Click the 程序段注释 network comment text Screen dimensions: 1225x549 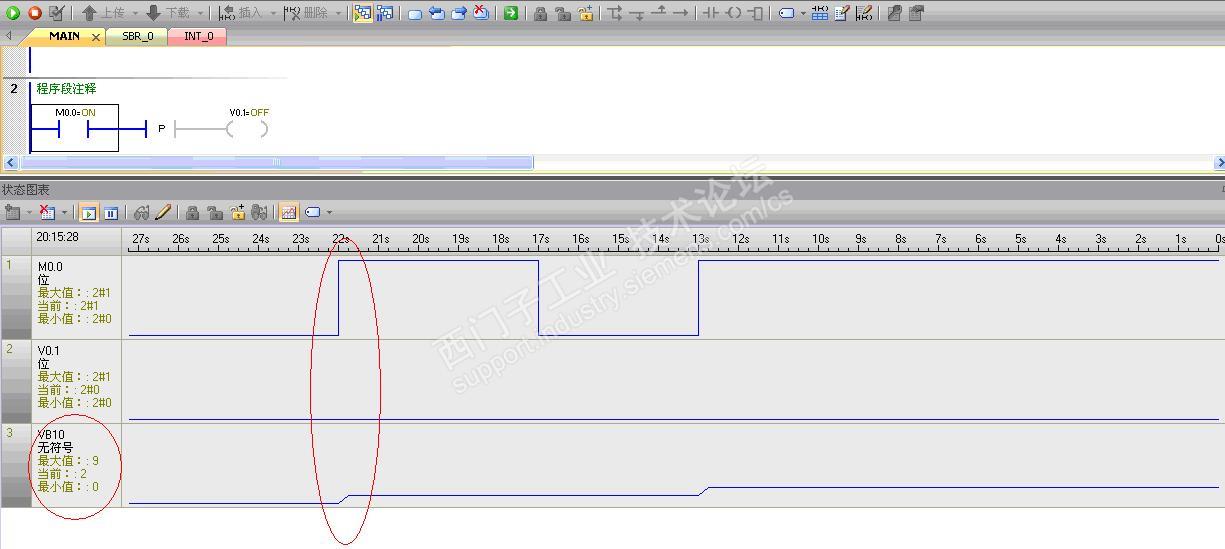(66, 88)
